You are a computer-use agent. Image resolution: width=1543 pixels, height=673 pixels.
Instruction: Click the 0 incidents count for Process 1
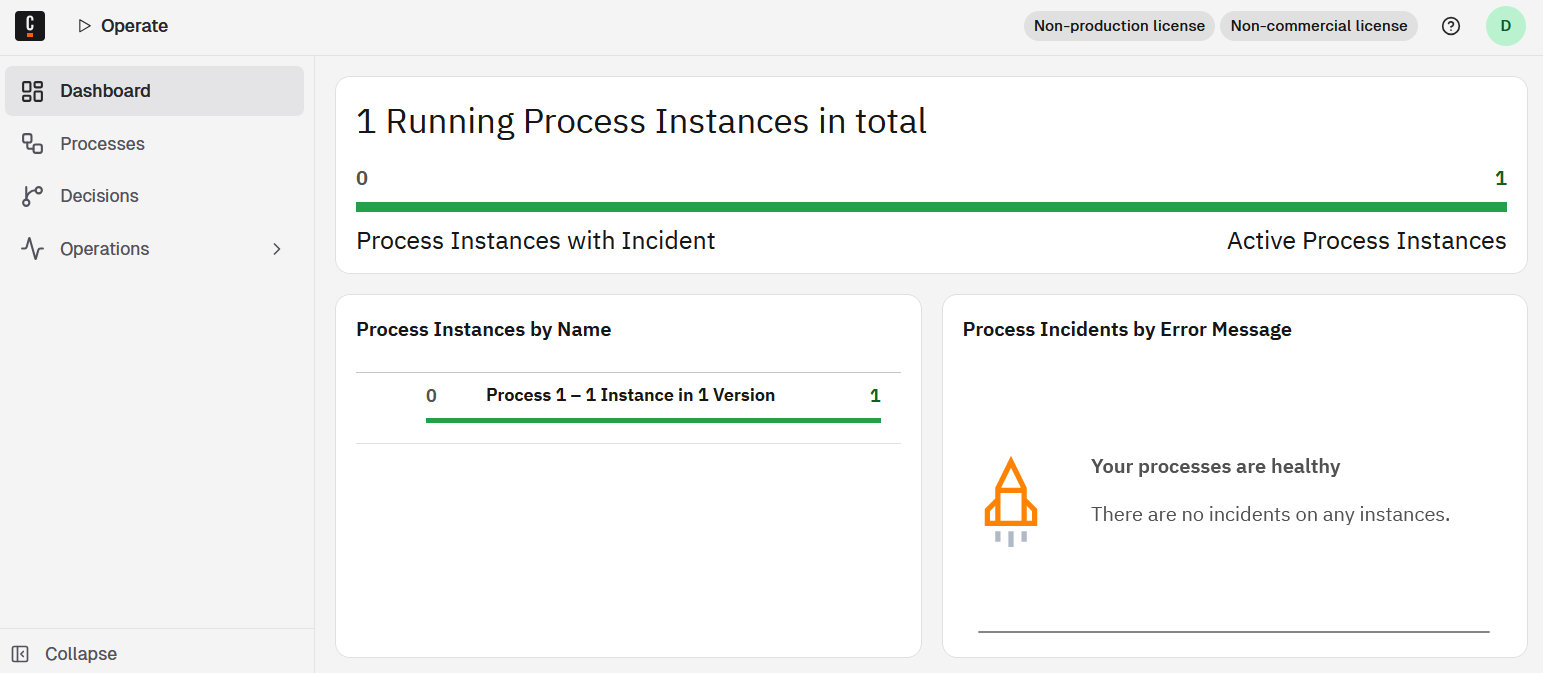pos(431,395)
